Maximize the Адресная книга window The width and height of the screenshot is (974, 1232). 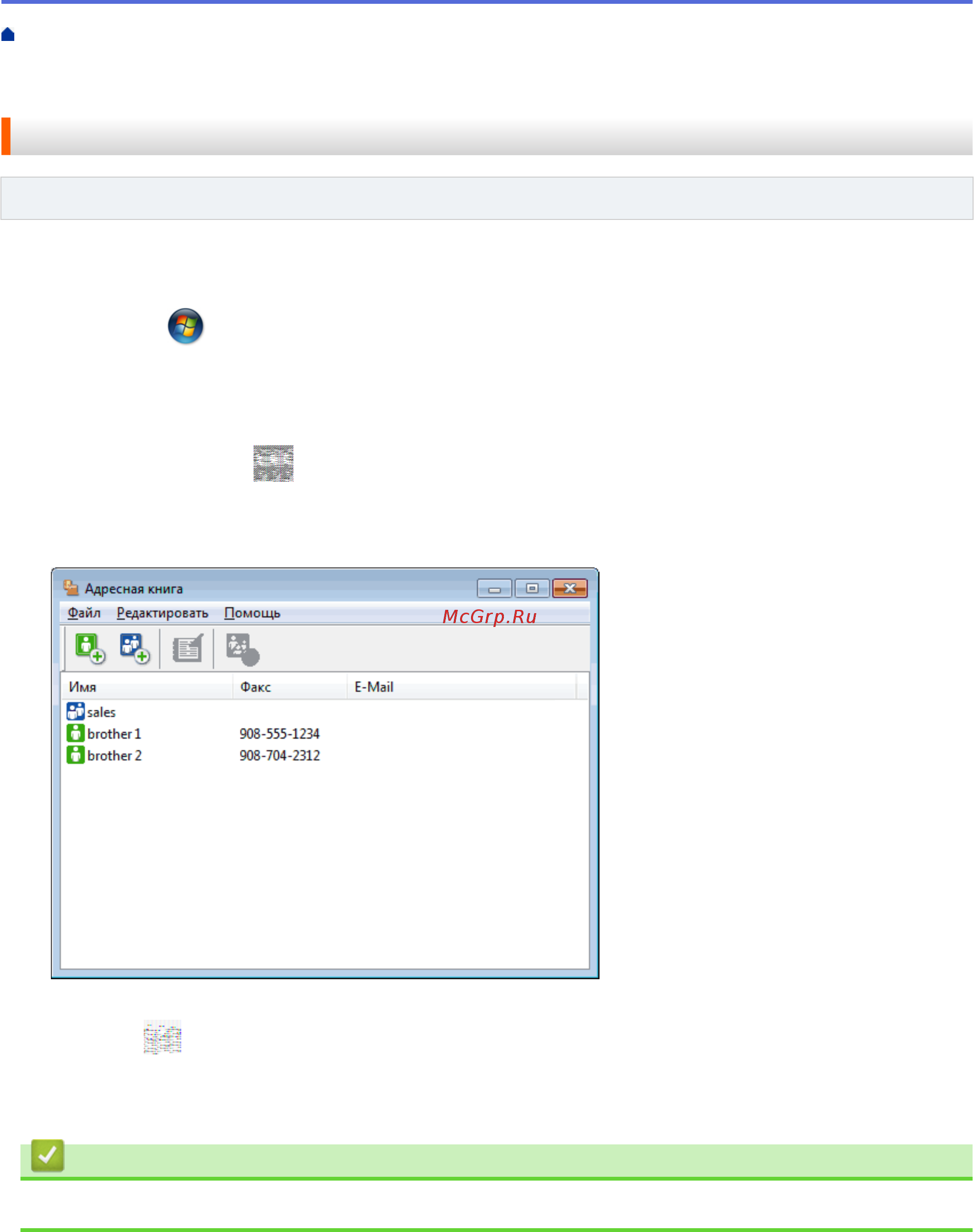tap(532, 588)
